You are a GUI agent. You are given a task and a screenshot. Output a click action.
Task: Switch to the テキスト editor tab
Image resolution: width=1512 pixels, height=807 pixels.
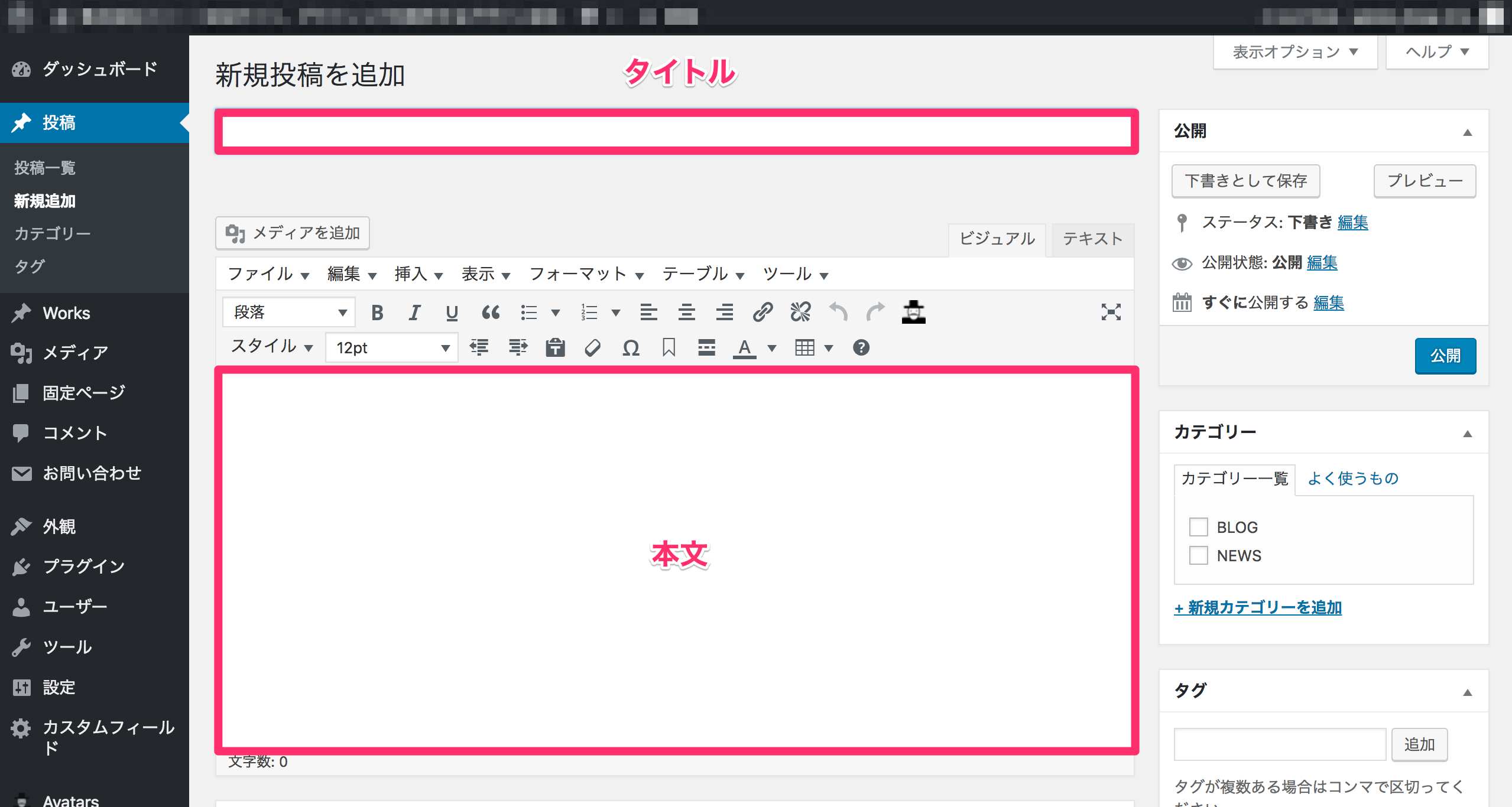click(1092, 239)
